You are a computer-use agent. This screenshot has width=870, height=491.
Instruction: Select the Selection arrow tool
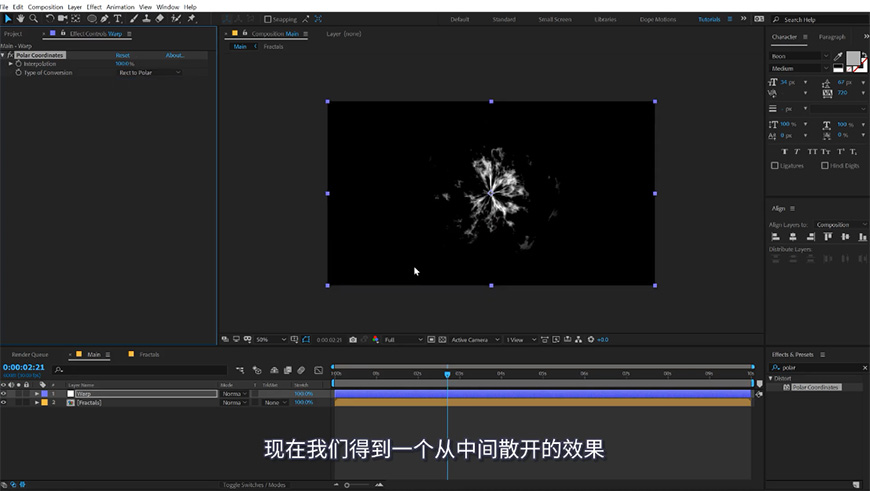click(8, 18)
